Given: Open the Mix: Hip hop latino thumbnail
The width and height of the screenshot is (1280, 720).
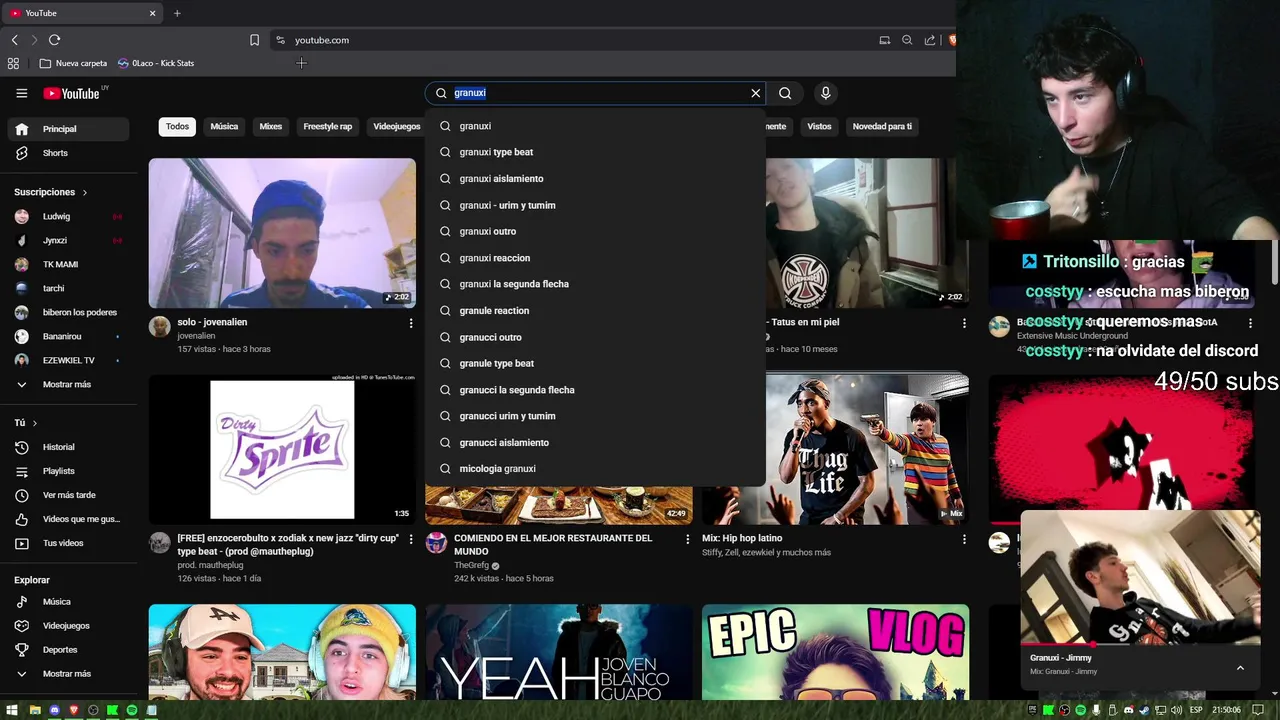Looking at the screenshot, I should tap(835, 449).
